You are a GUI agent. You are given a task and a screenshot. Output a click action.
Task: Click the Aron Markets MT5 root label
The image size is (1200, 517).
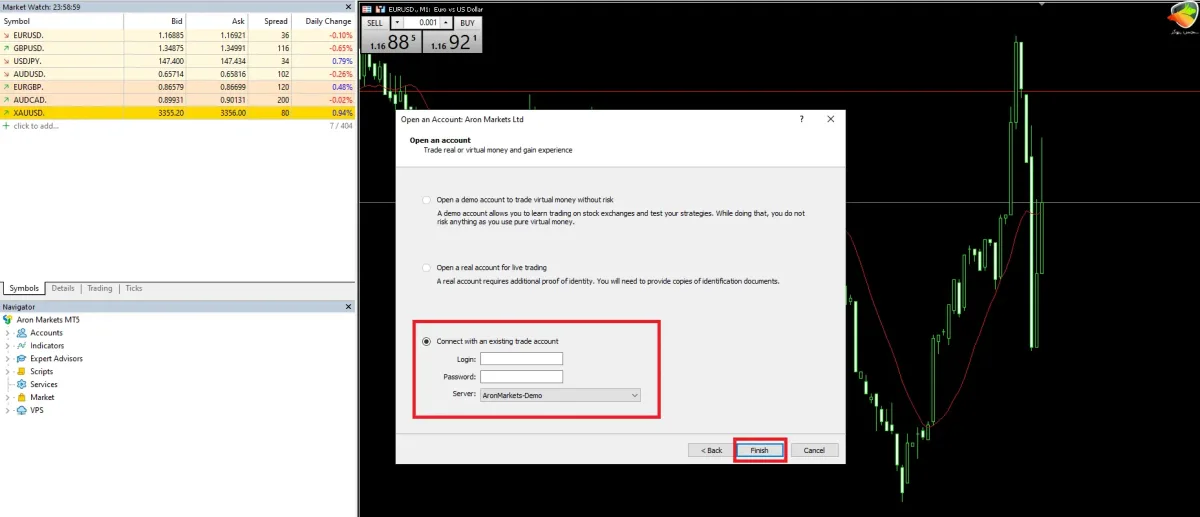tap(49, 320)
